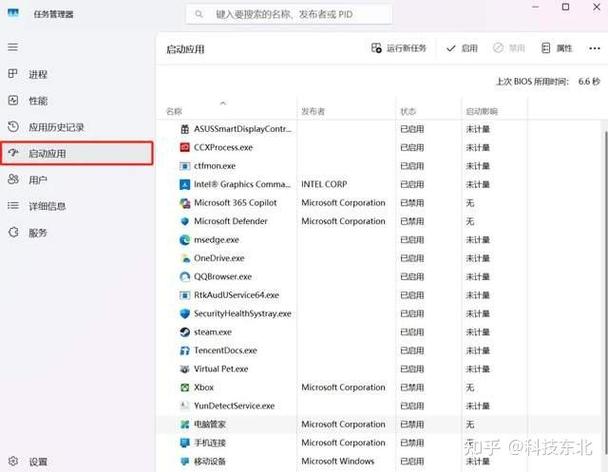Click YunDetectService.exe icon
The width and height of the screenshot is (608, 472).
pos(185,406)
